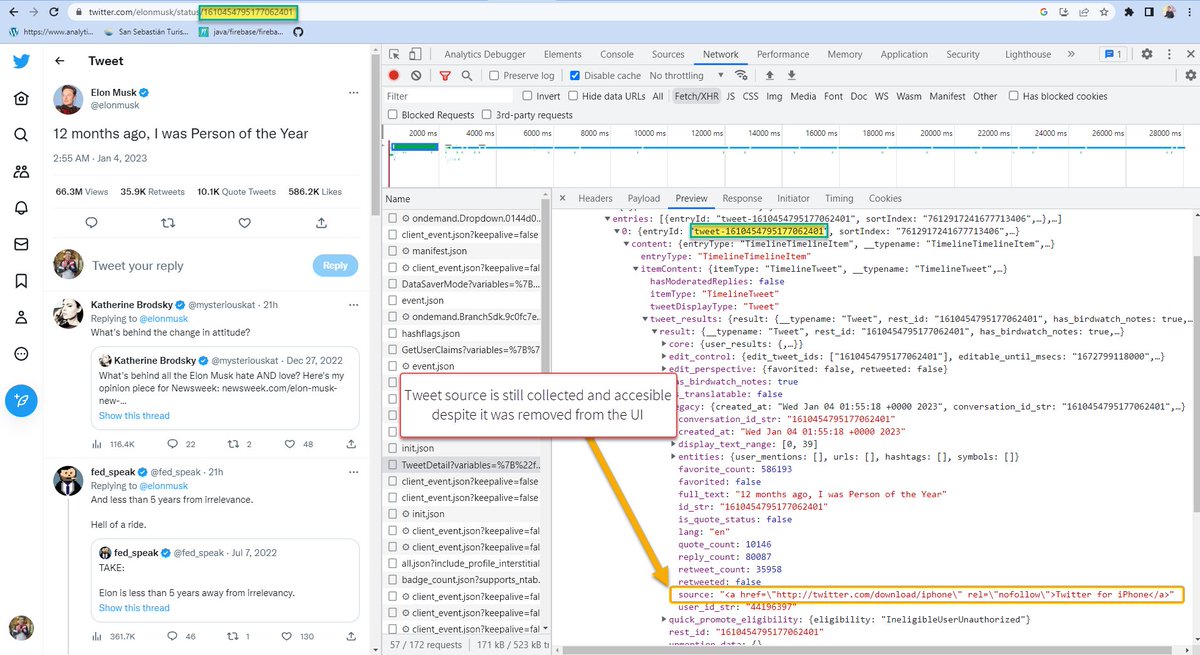Open the compose Tweet pencil icon
The height and width of the screenshot is (655, 1200).
(21, 401)
